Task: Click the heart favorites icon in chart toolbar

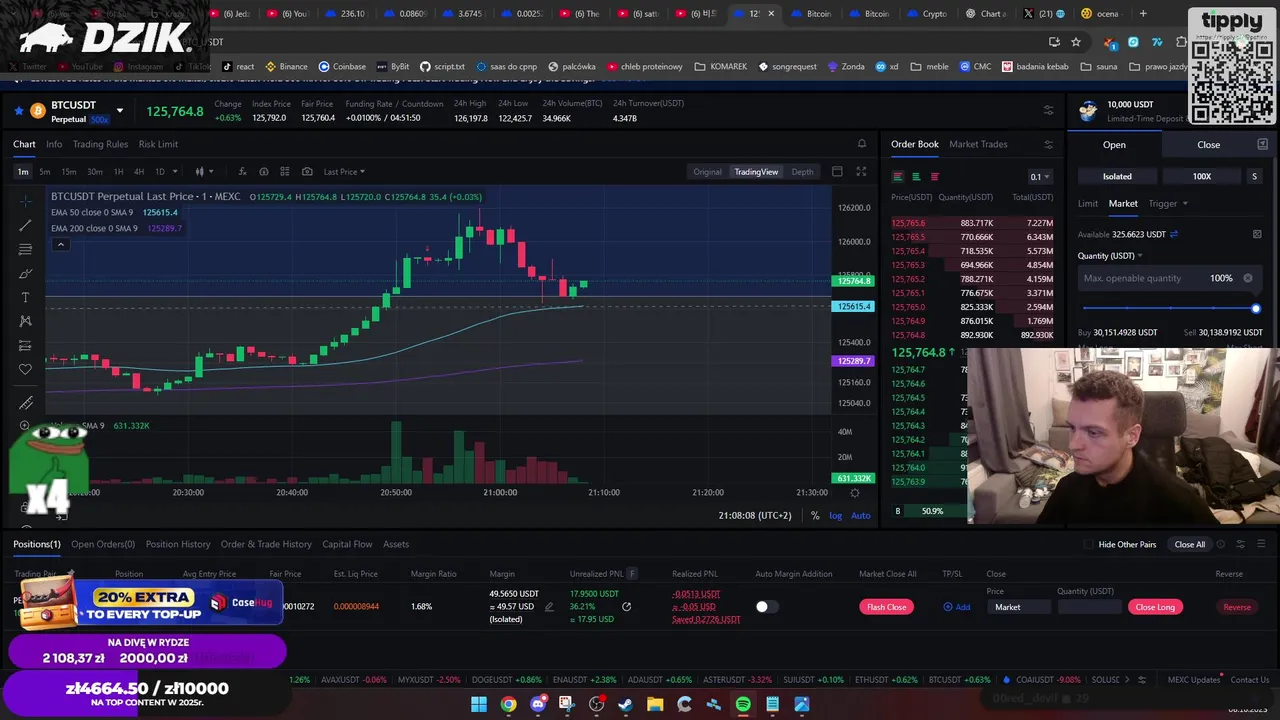Action: [25, 370]
